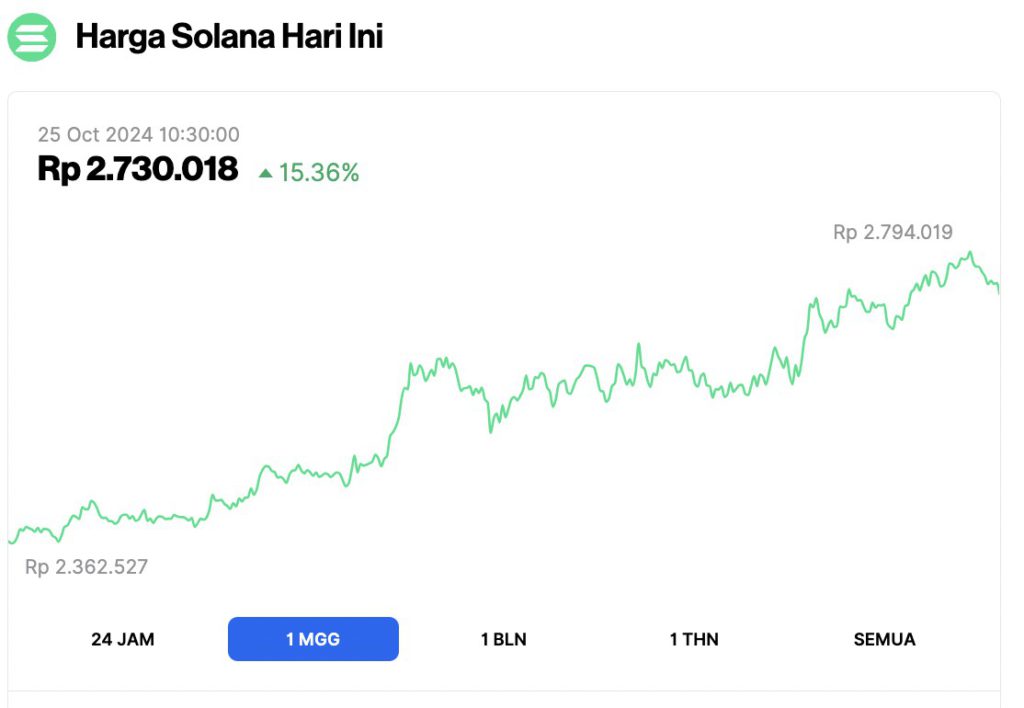Click the green upward triangle indicator
Image resolution: width=1024 pixels, height=708 pixels.
[x=265, y=173]
